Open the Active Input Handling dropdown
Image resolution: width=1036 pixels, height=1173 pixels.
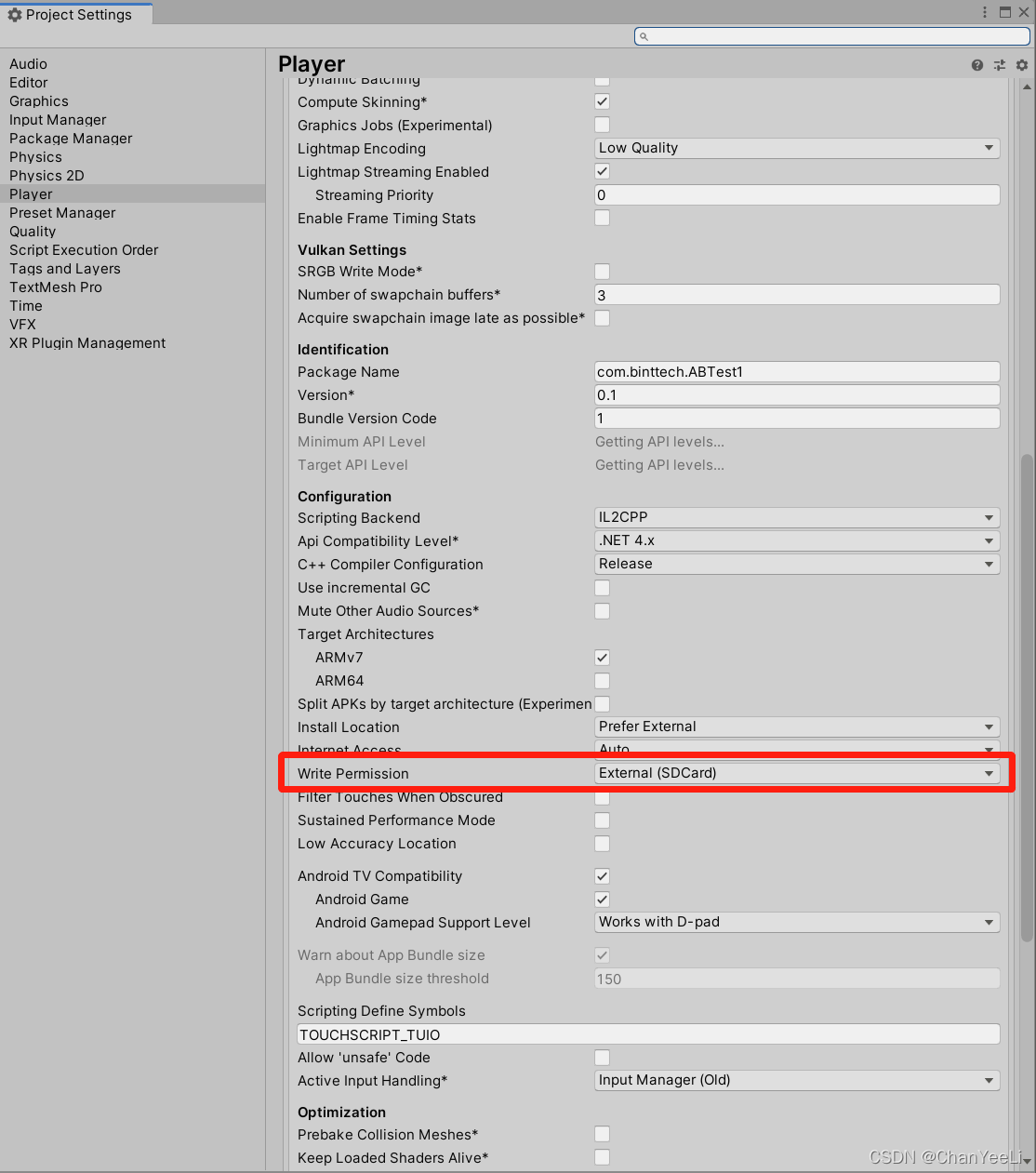797,1080
